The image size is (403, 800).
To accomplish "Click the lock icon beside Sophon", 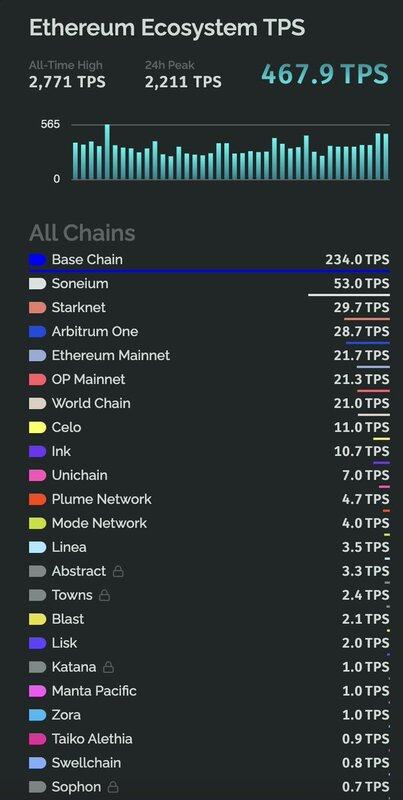I will point(113,787).
